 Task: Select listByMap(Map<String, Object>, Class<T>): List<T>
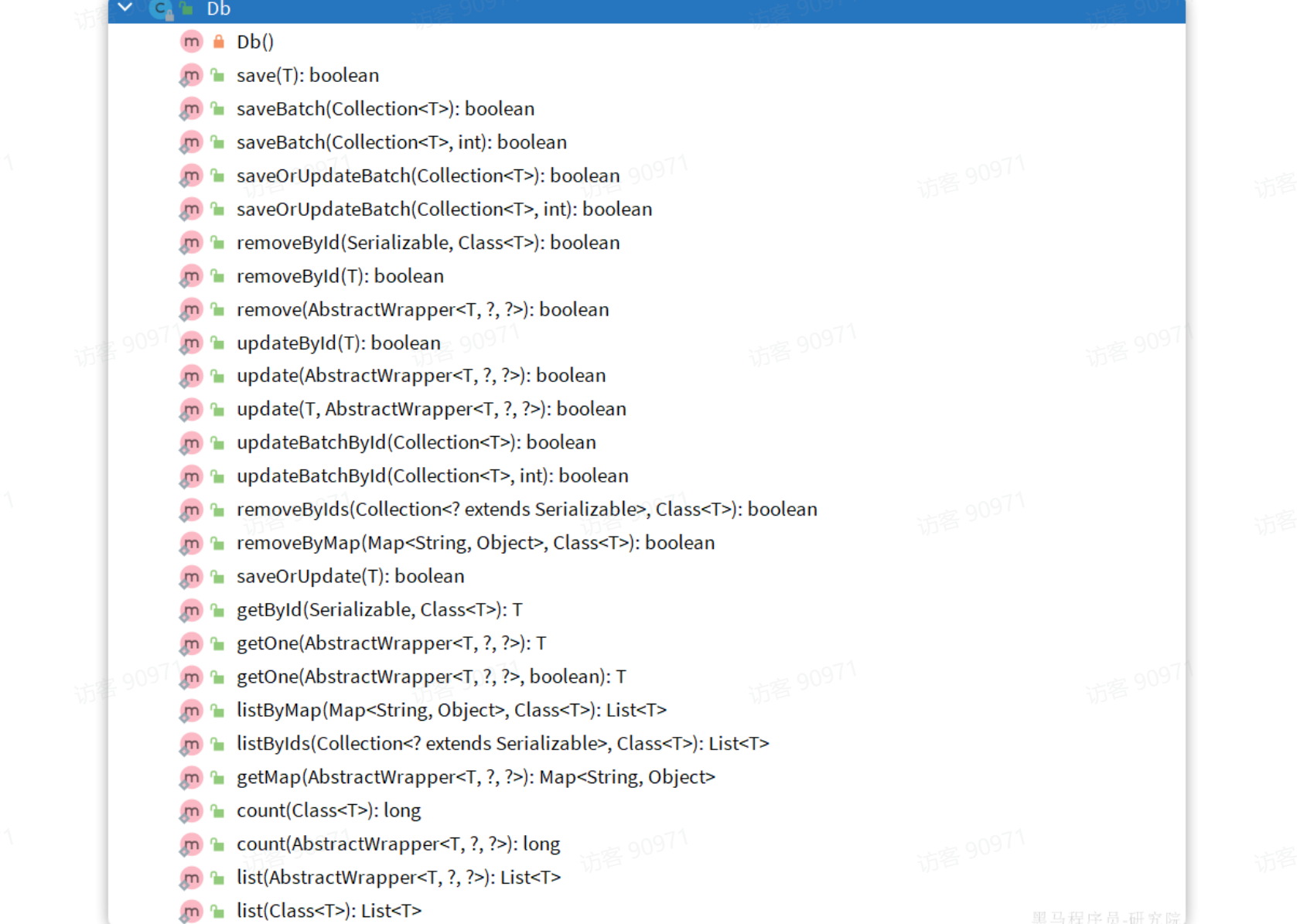pos(452,710)
